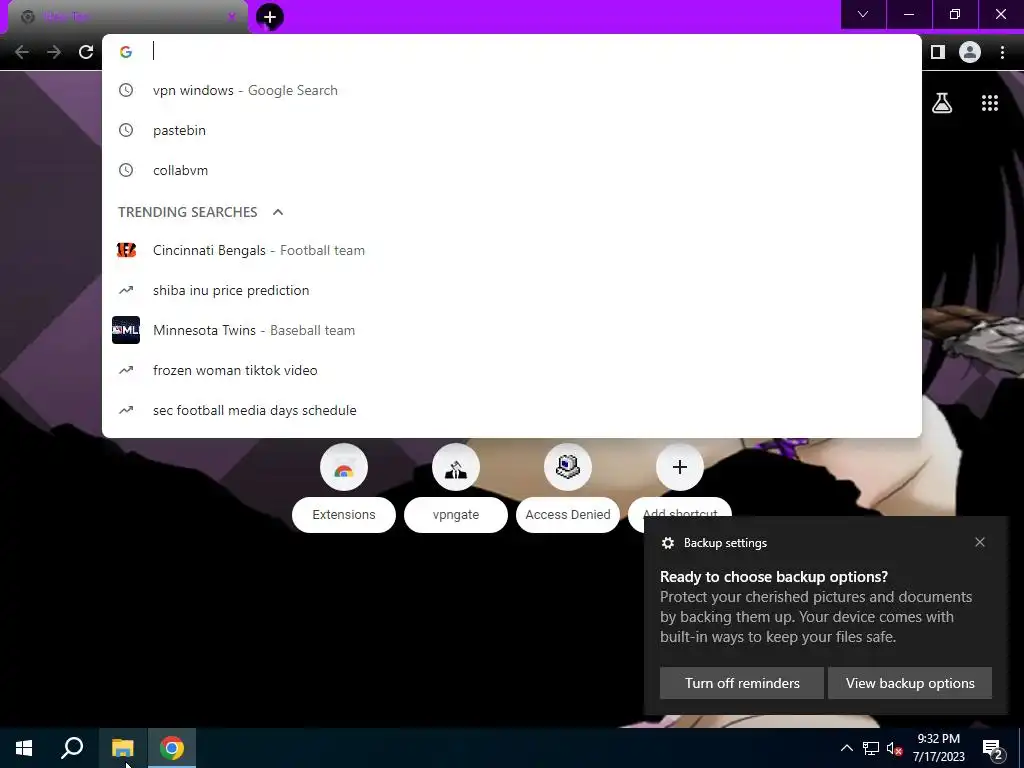Image resolution: width=1024 pixels, height=768 pixels.
Task: Pick 'frozen woman tiktok video' suggestion
Action: (x=512, y=370)
